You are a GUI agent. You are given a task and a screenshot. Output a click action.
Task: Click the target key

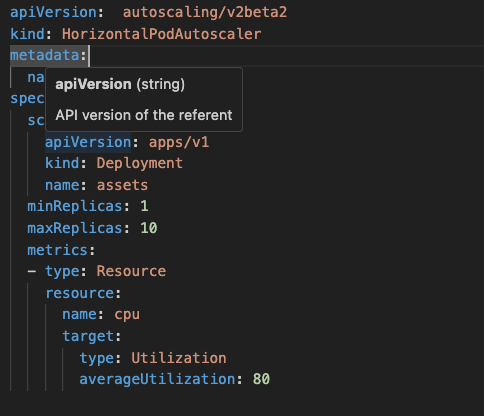(x=88, y=336)
